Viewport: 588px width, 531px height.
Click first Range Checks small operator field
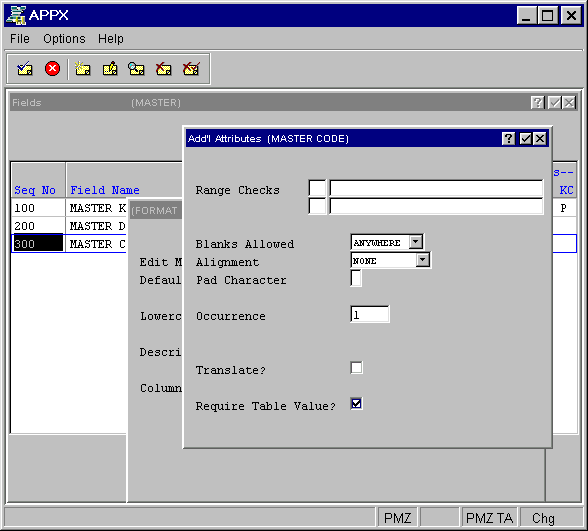pyautogui.click(x=317, y=188)
